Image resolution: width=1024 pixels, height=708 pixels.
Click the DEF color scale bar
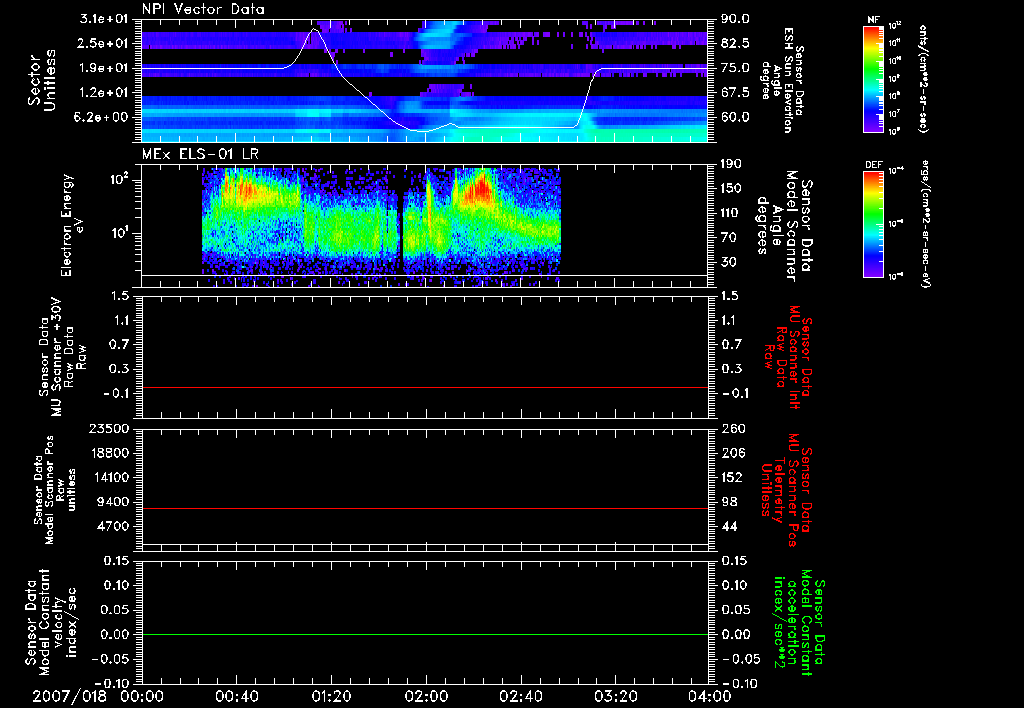coord(873,224)
